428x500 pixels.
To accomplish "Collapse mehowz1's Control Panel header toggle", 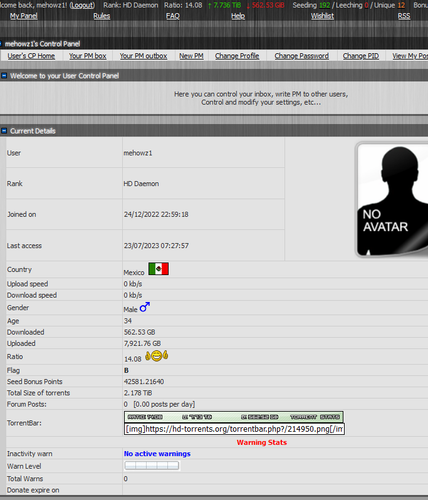I will point(1,44).
